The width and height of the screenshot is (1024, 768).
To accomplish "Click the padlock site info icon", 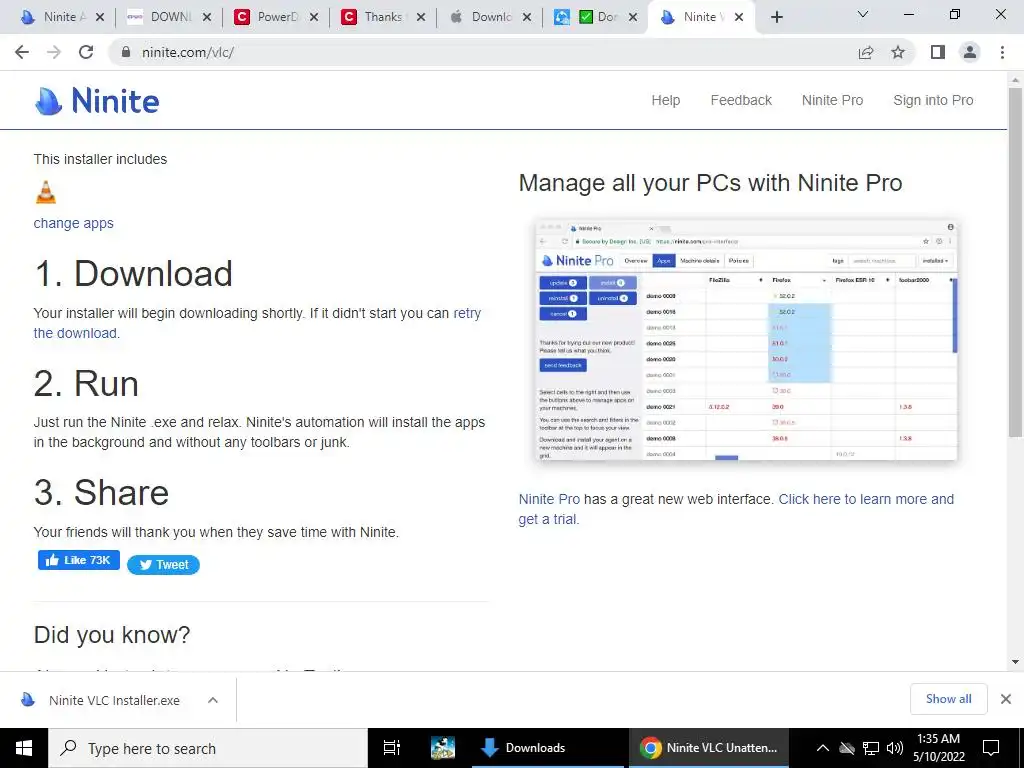I will (x=126, y=52).
